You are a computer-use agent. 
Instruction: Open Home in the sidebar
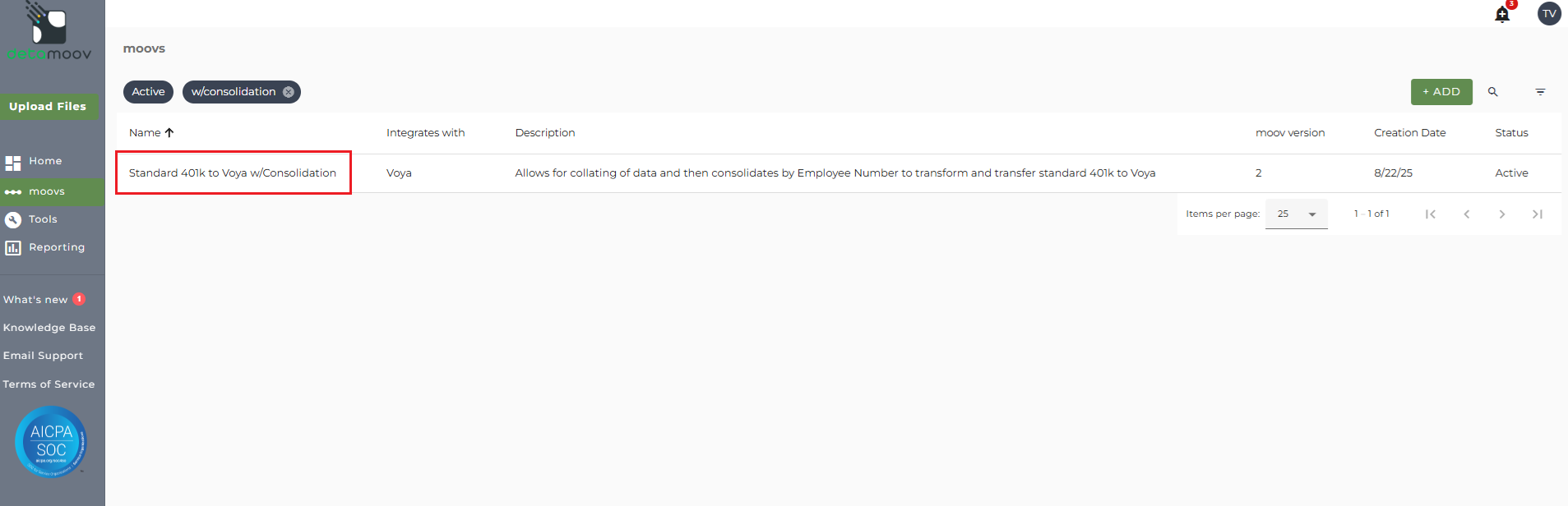click(45, 162)
